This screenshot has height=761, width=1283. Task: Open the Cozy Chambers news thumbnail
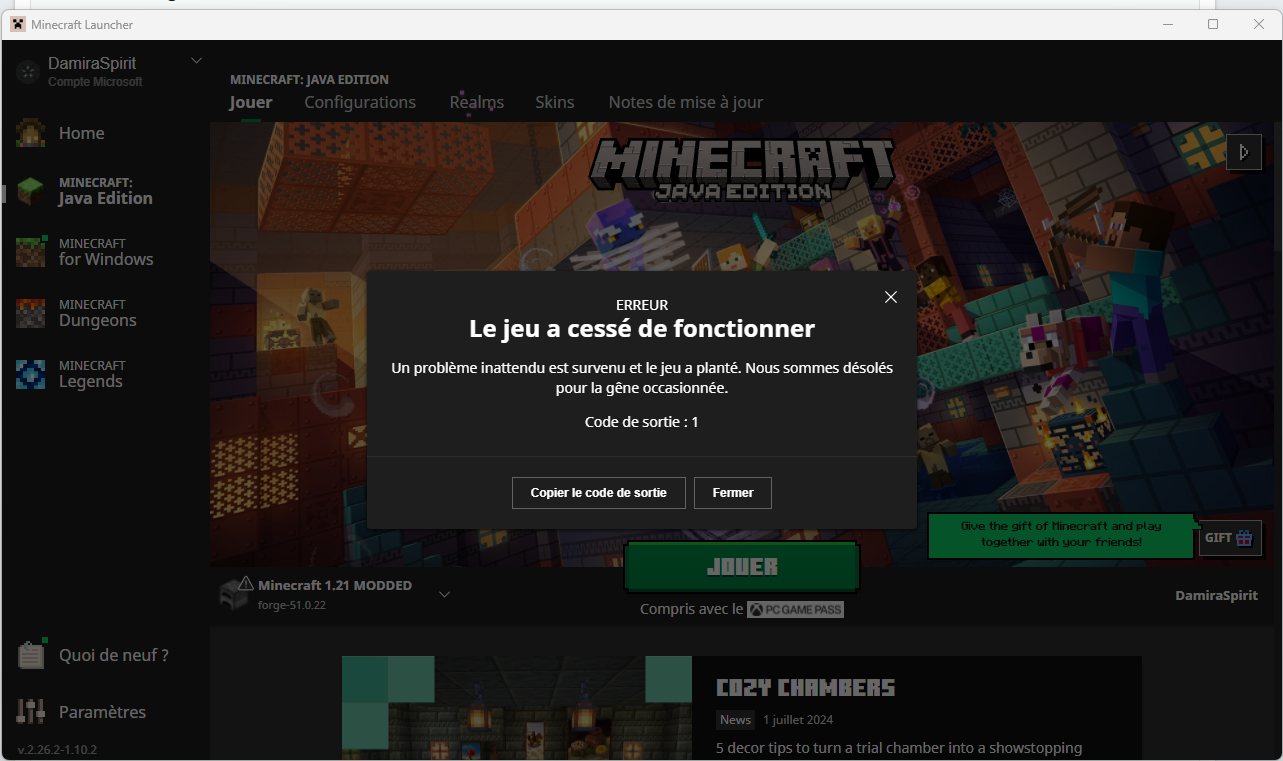517,708
